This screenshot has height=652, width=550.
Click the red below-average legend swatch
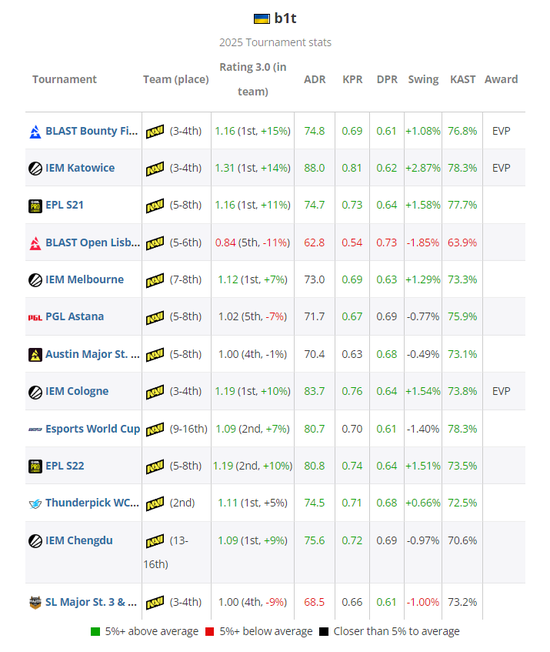(210, 632)
